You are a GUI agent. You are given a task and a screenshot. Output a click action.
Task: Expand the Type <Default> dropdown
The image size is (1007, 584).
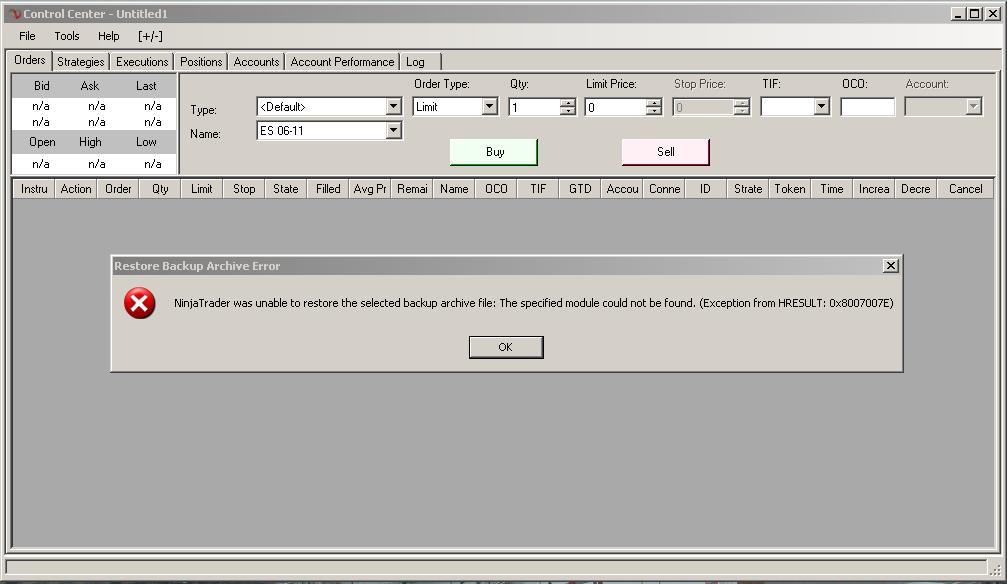[394, 107]
